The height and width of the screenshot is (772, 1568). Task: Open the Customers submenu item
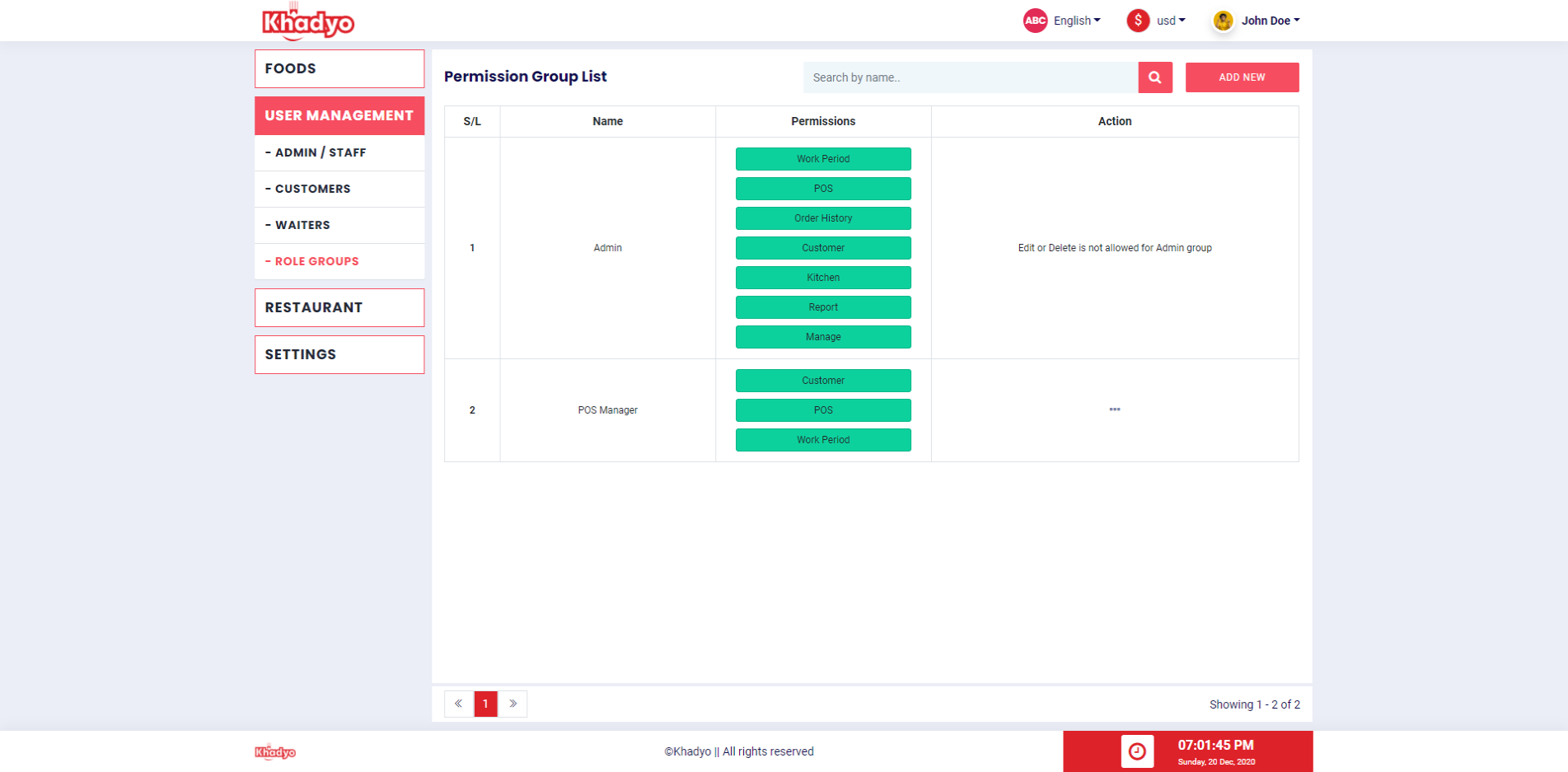[x=339, y=189]
